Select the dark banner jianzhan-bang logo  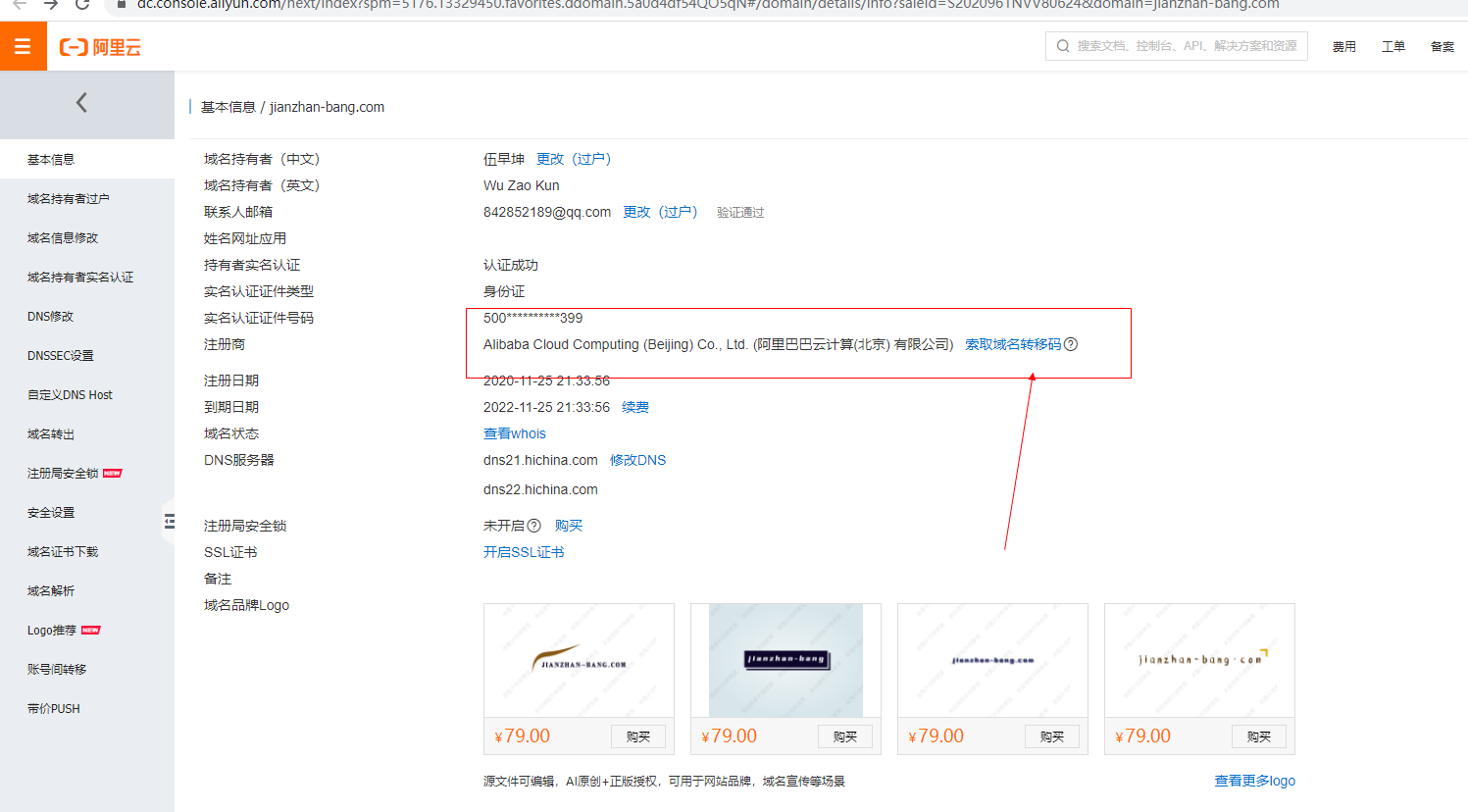point(785,660)
